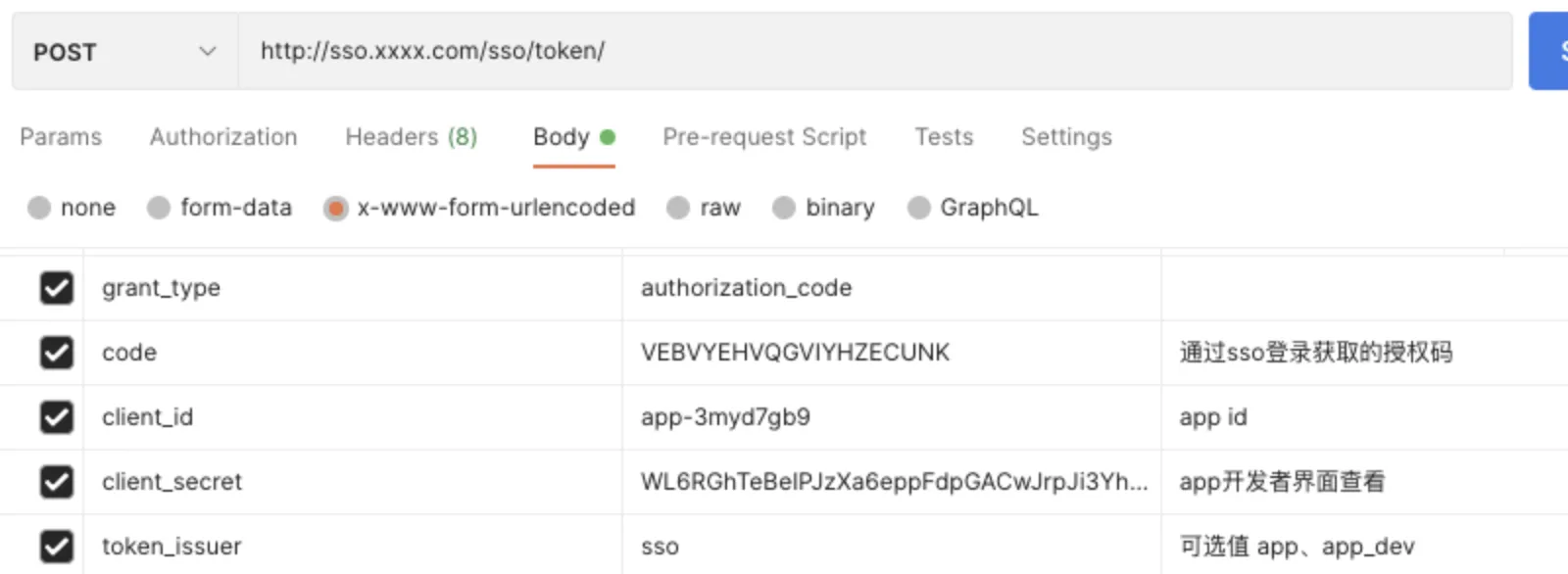
Task: Uncheck the client_secret parameter
Action: pos(56,481)
